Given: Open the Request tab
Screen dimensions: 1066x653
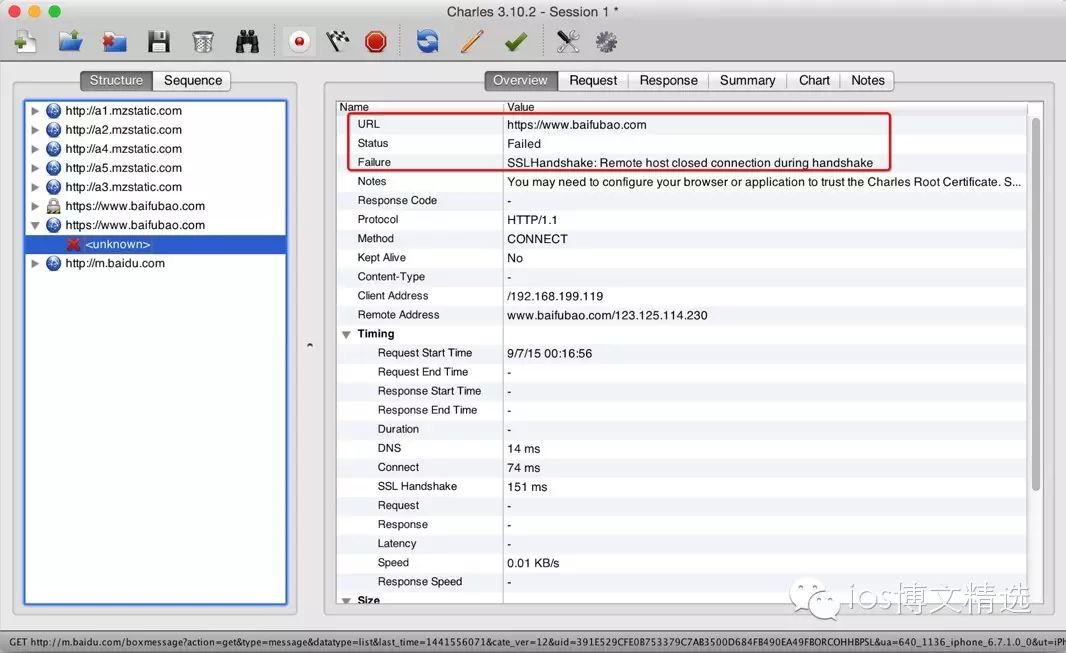Looking at the screenshot, I should pos(593,80).
